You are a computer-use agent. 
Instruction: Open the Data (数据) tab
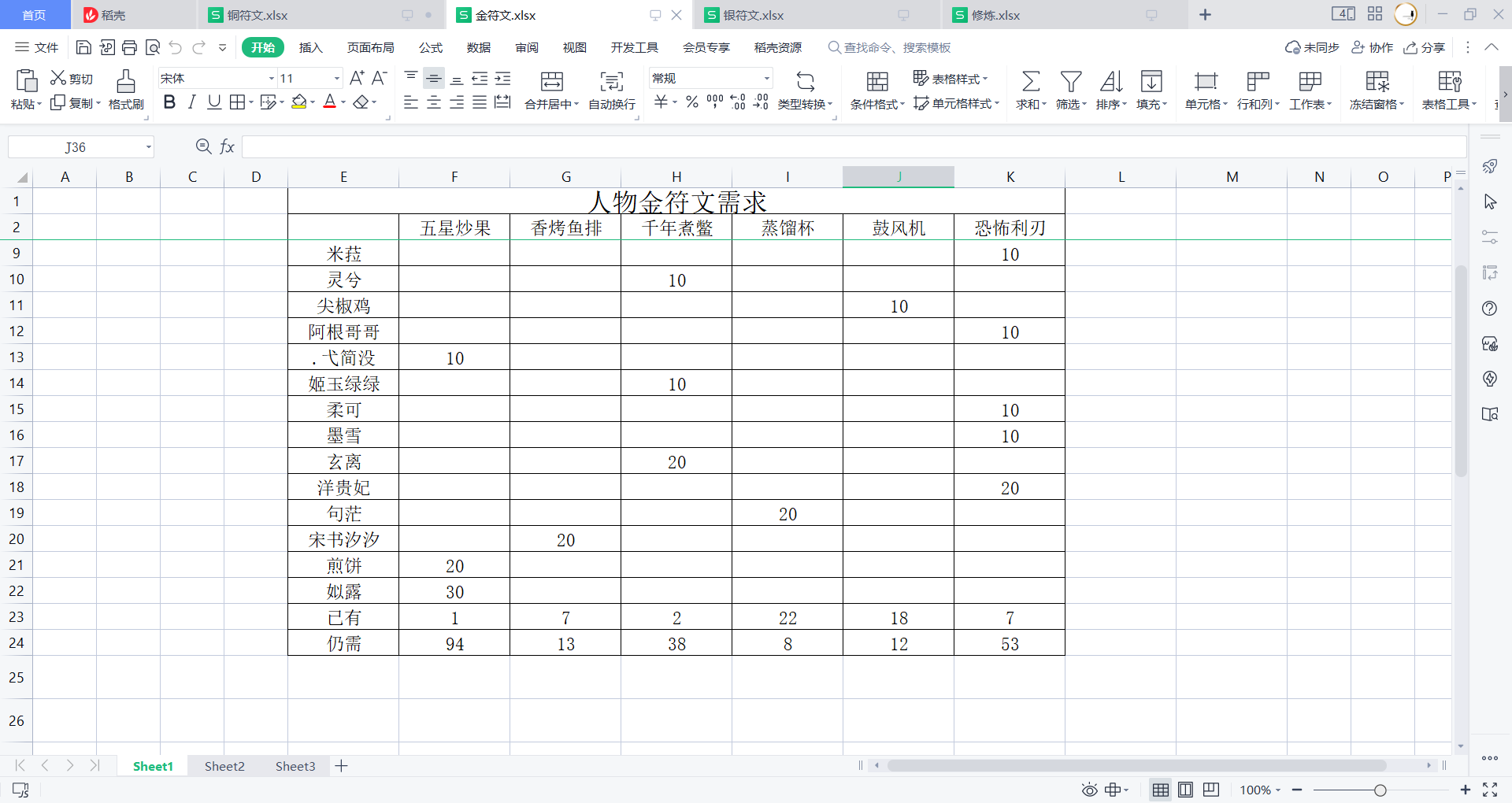tap(479, 47)
